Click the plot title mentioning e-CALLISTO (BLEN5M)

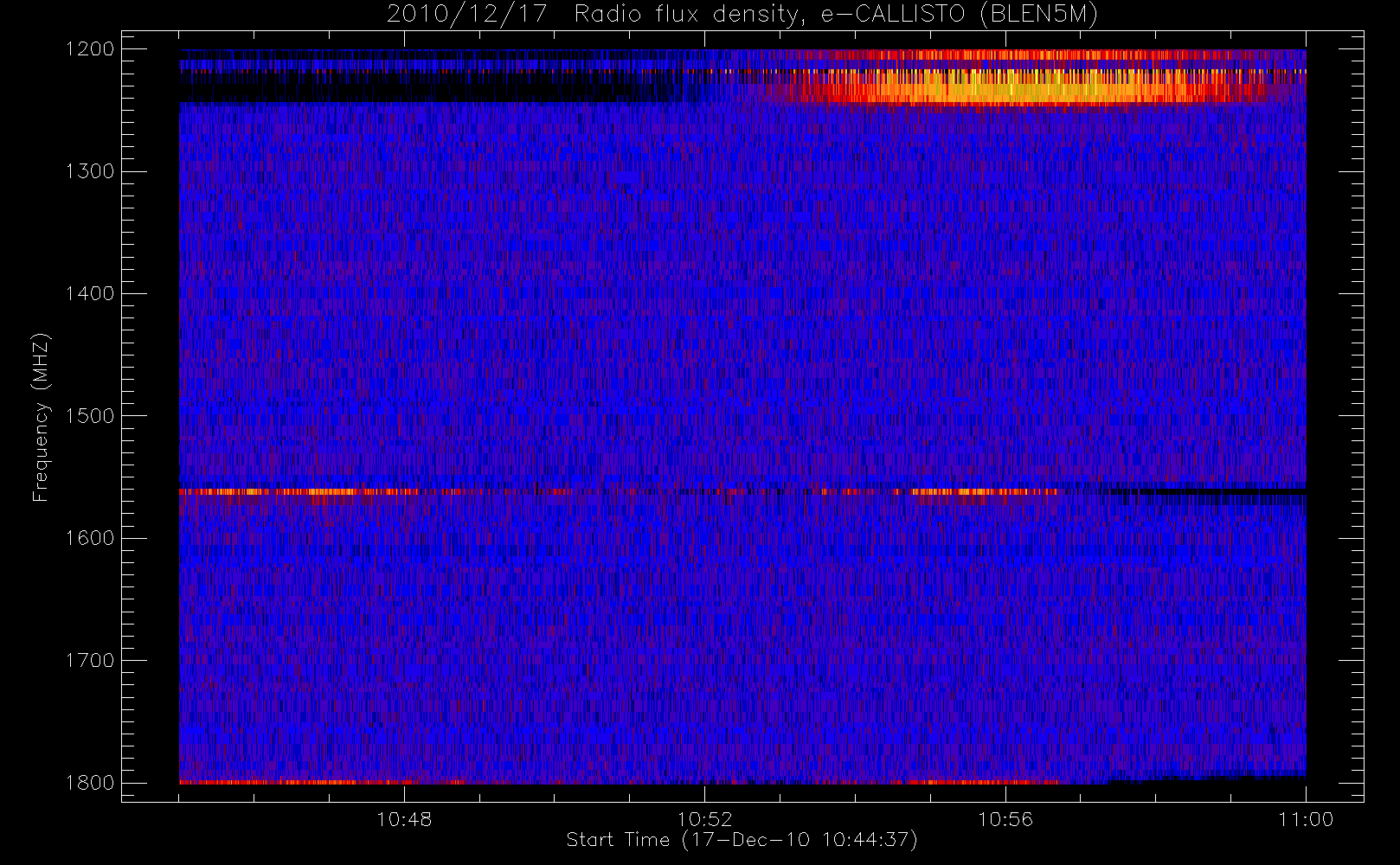click(x=742, y=14)
